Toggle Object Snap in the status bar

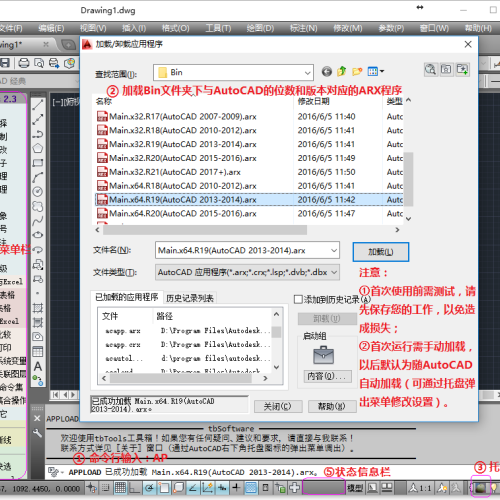[164, 488]
